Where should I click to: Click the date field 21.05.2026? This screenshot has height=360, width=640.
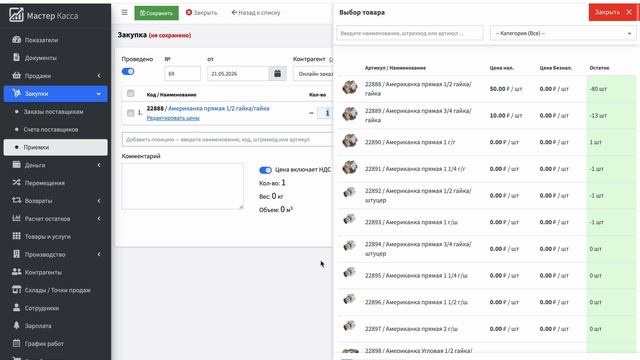[238, 73]
